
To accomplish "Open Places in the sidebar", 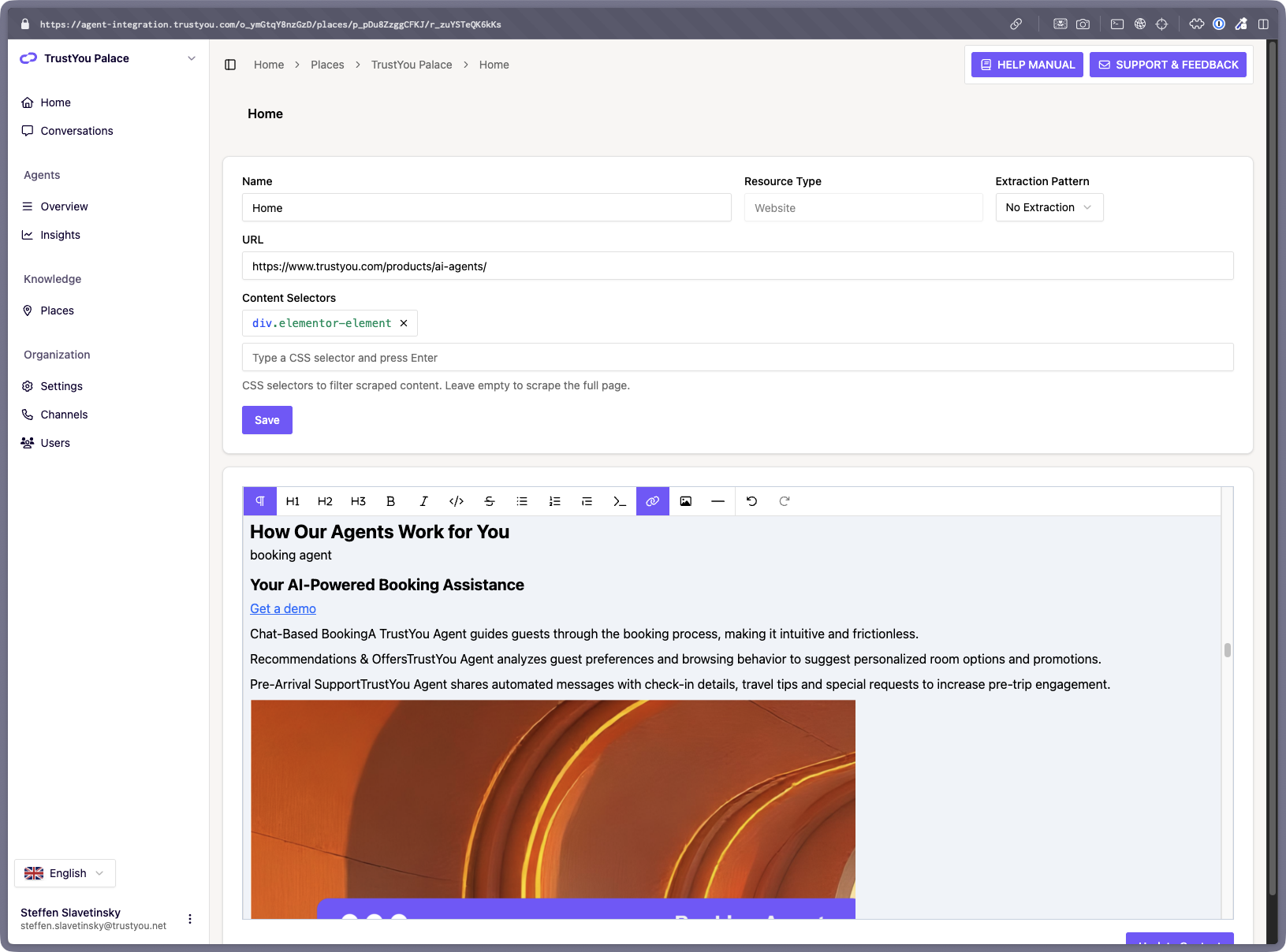I will click(x=57, y=311).
